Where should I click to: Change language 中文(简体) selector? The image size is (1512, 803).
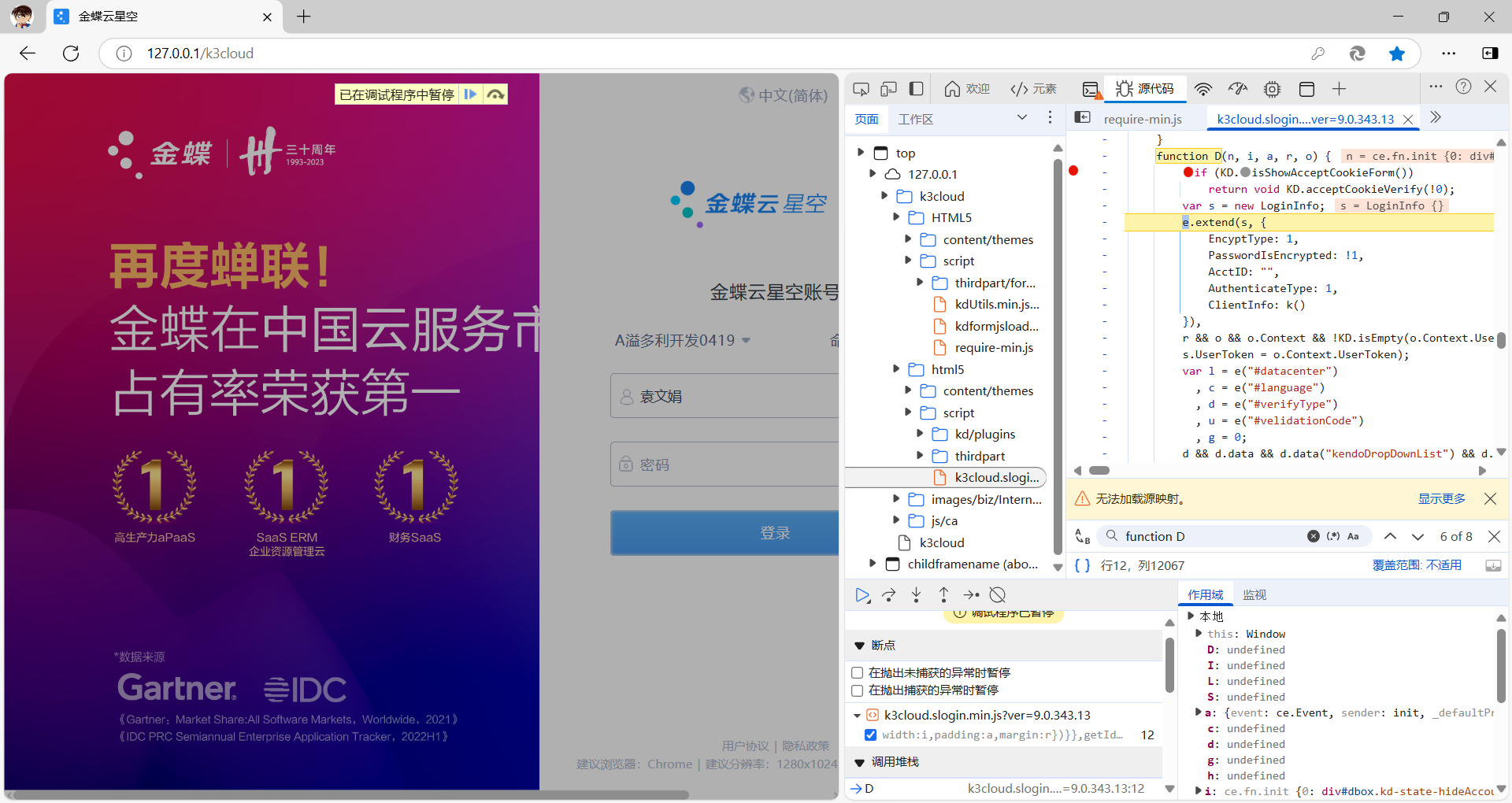(x=783, y=95)
